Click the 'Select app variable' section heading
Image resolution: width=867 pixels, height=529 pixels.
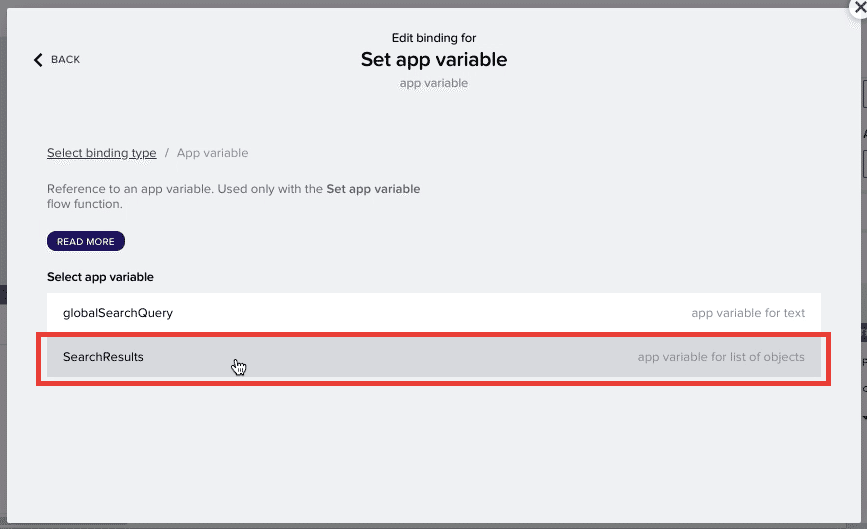(x=100, y=277)
